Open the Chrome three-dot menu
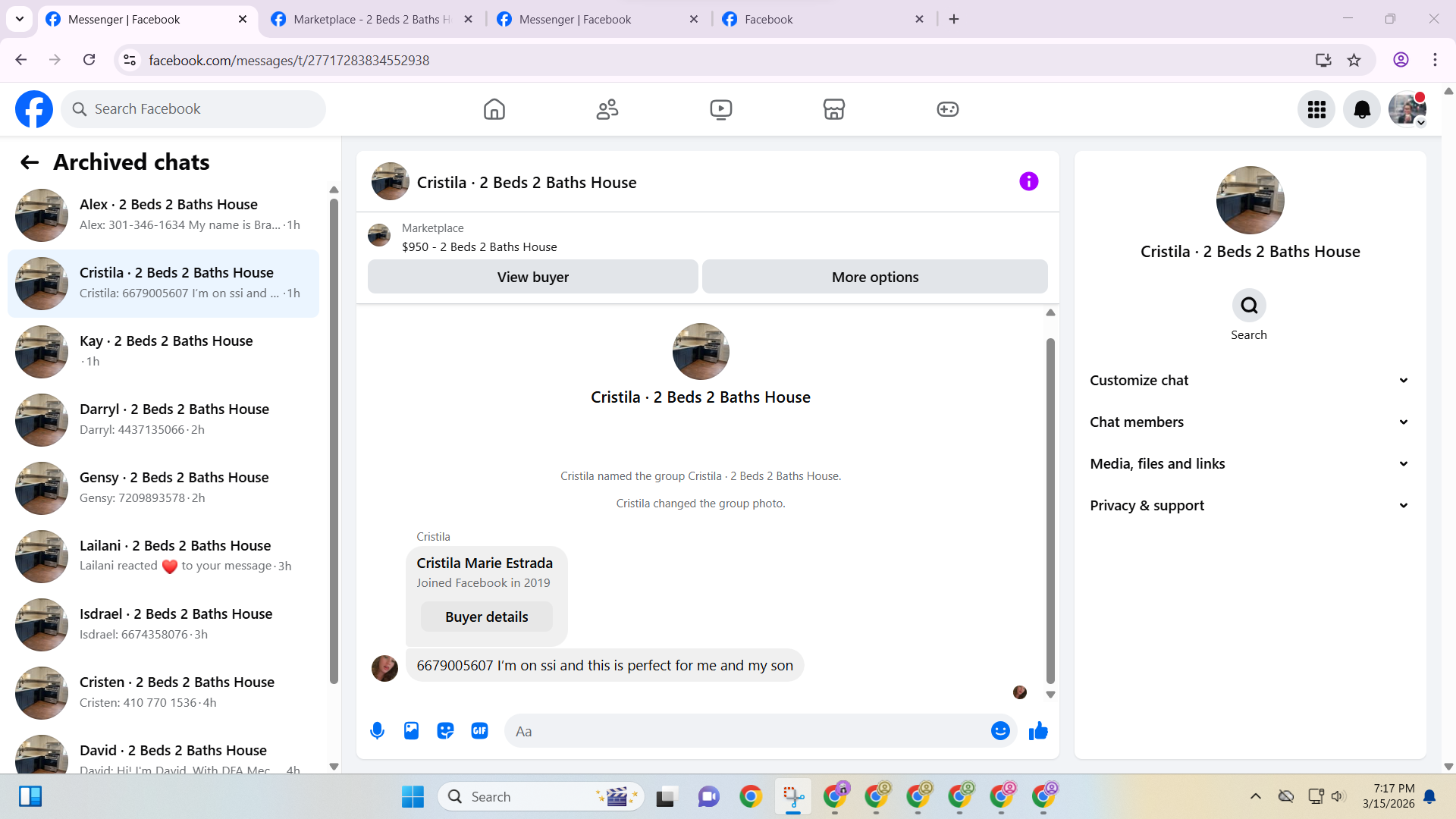 click(x=1435, y=60)
